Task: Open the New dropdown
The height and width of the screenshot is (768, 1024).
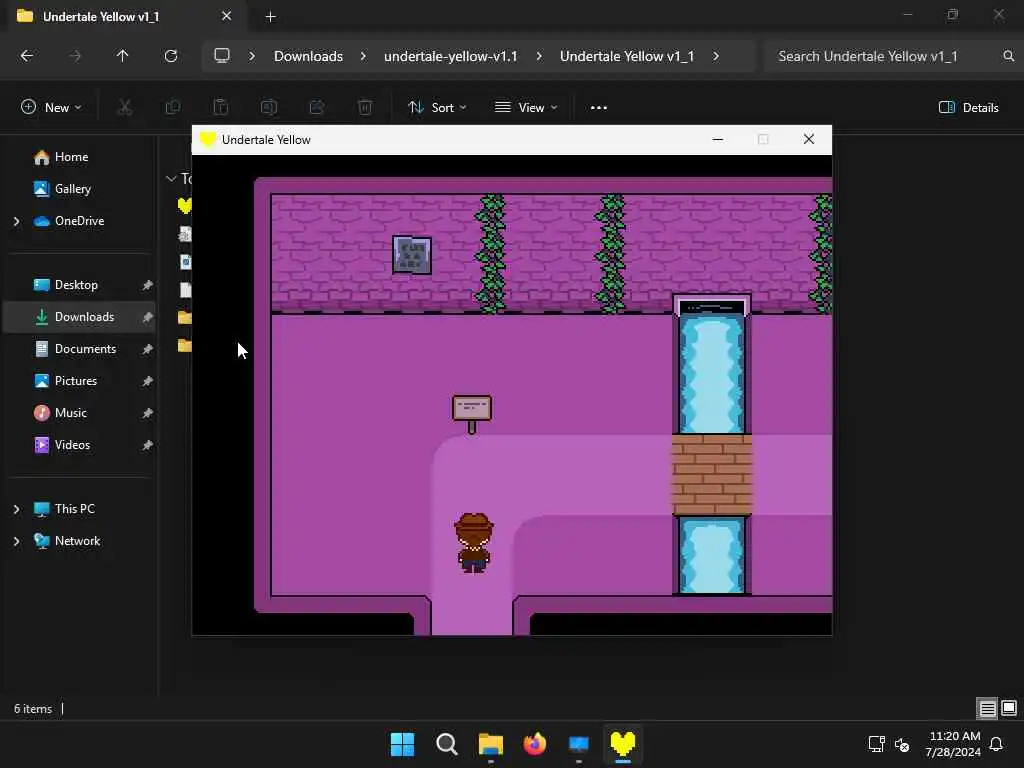Action: [x=52, y=108]
